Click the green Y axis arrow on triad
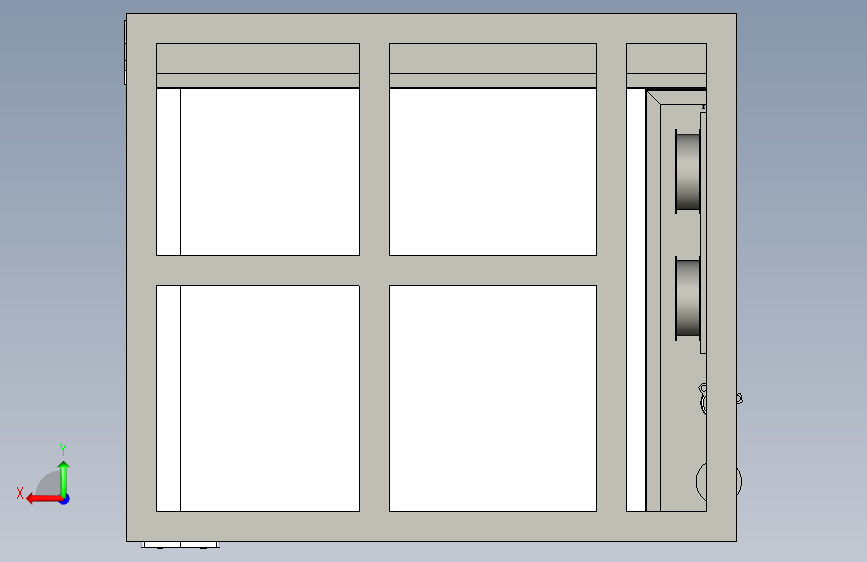 click(64, 478)
